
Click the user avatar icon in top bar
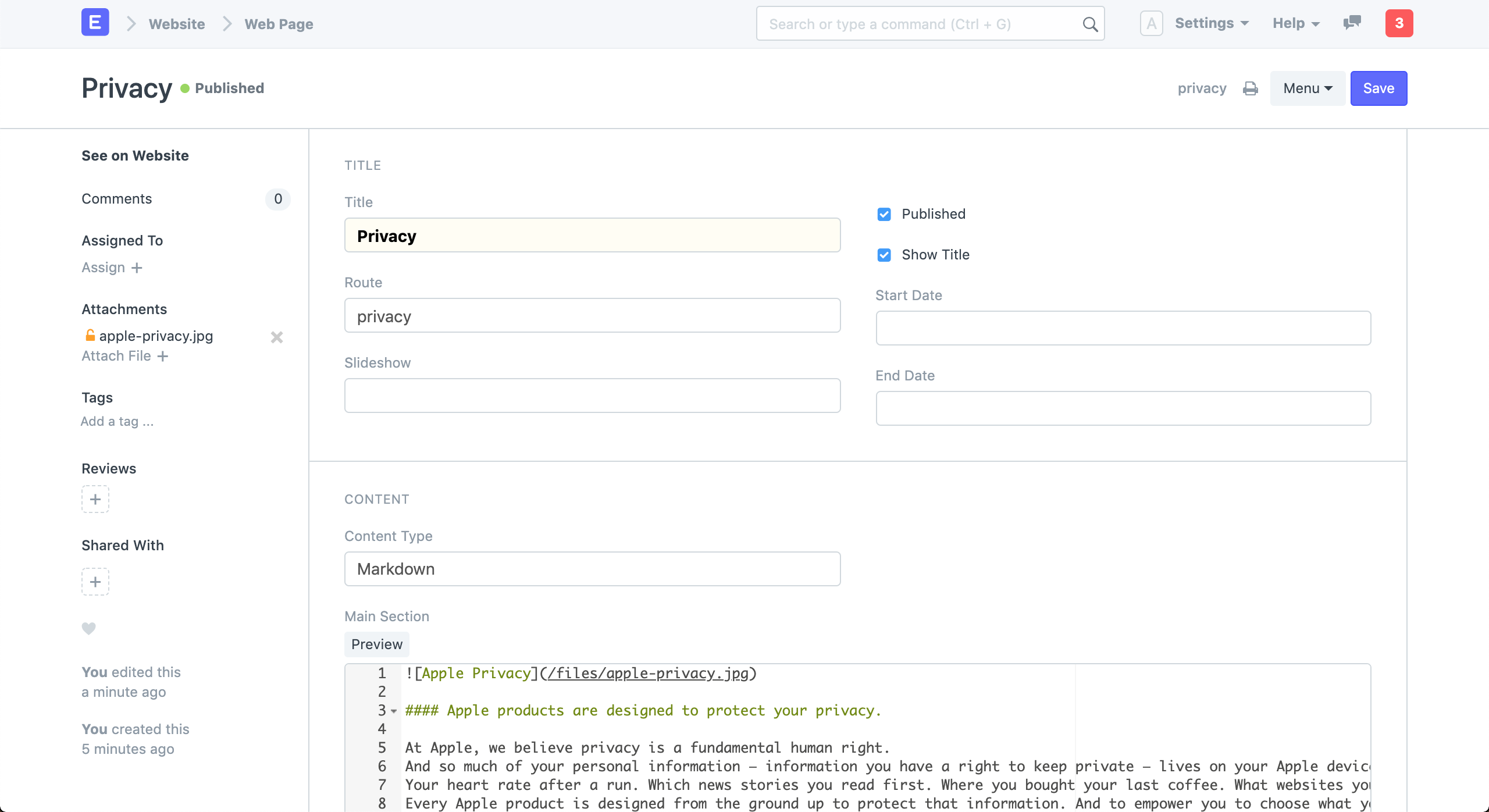tap(1152, 23)
